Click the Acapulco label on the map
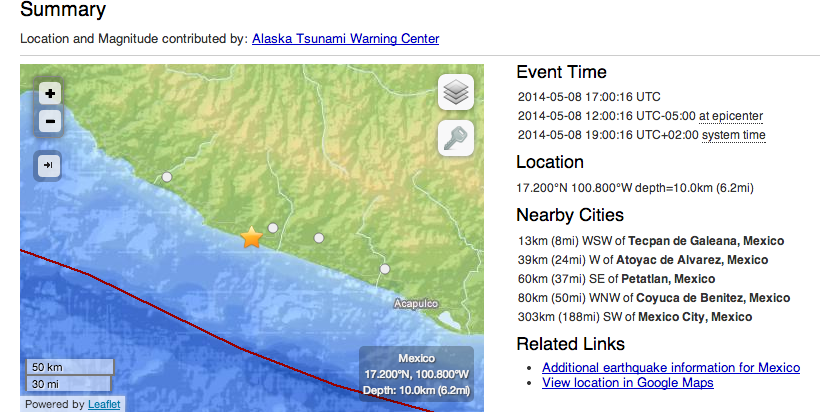Viewport: 835px width, 416px height. click(x=417, y=301)
